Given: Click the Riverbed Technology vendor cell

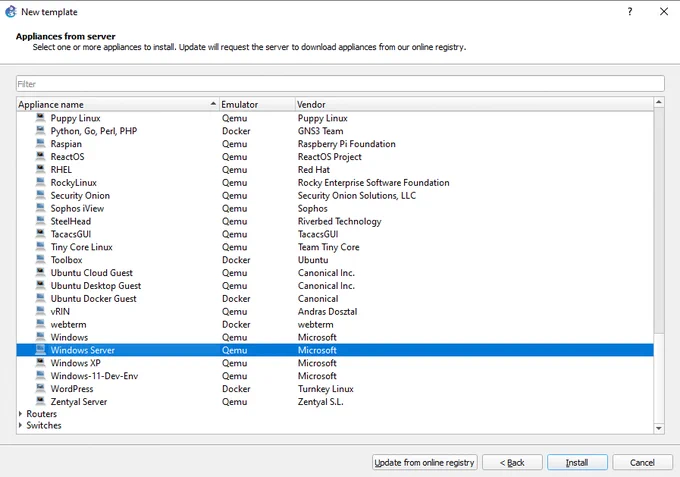Looking at the screenshot, I should (340, 221).
